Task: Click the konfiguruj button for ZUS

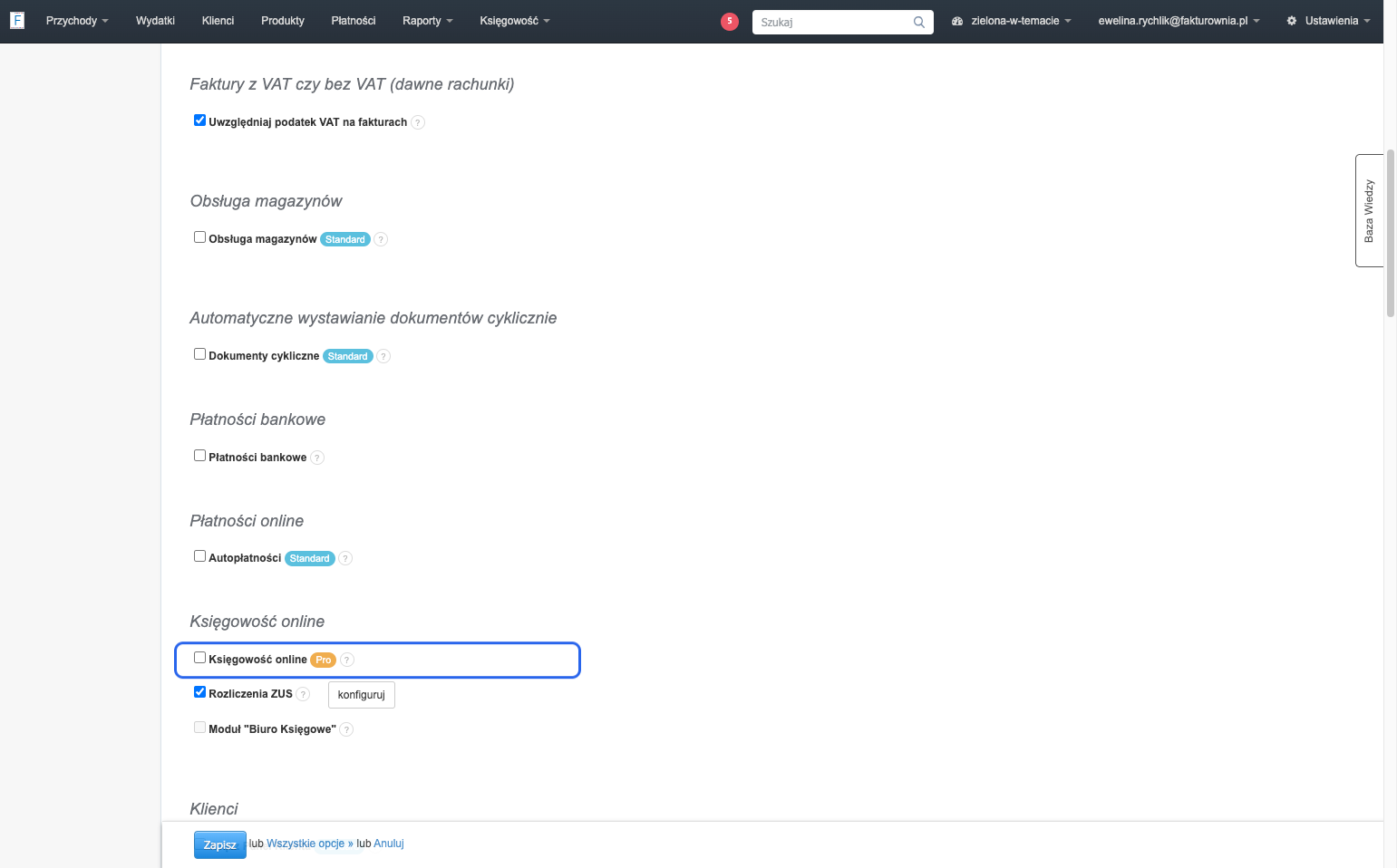Action: click(362, 695)
